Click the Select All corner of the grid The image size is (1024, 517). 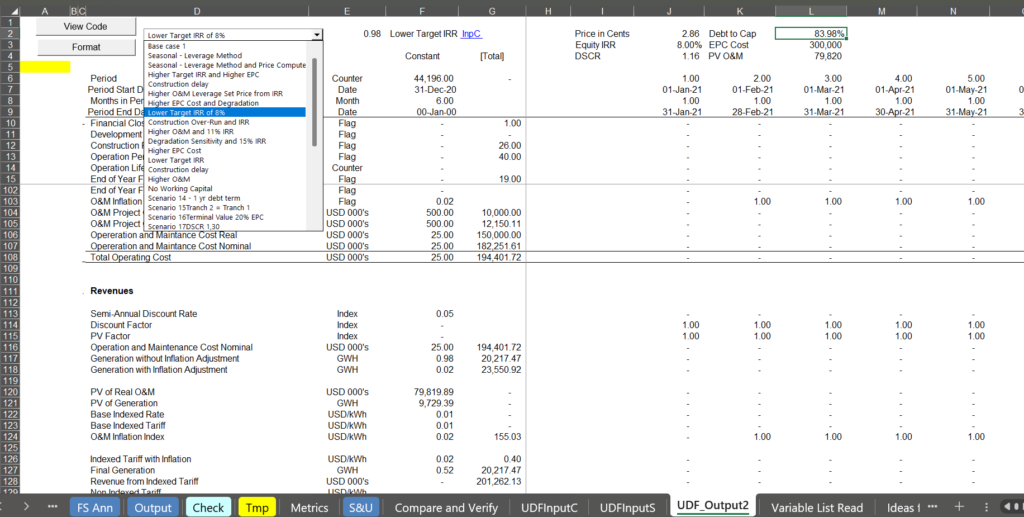click(13, 11)
